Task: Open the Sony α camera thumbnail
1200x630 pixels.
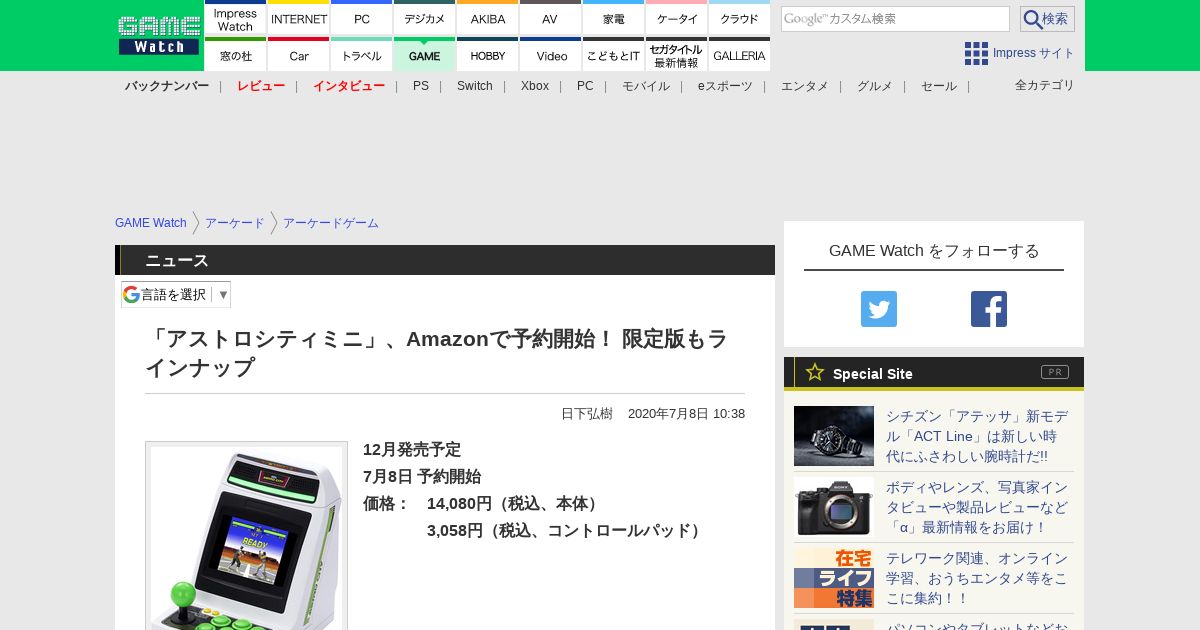Action: [834, 506]
